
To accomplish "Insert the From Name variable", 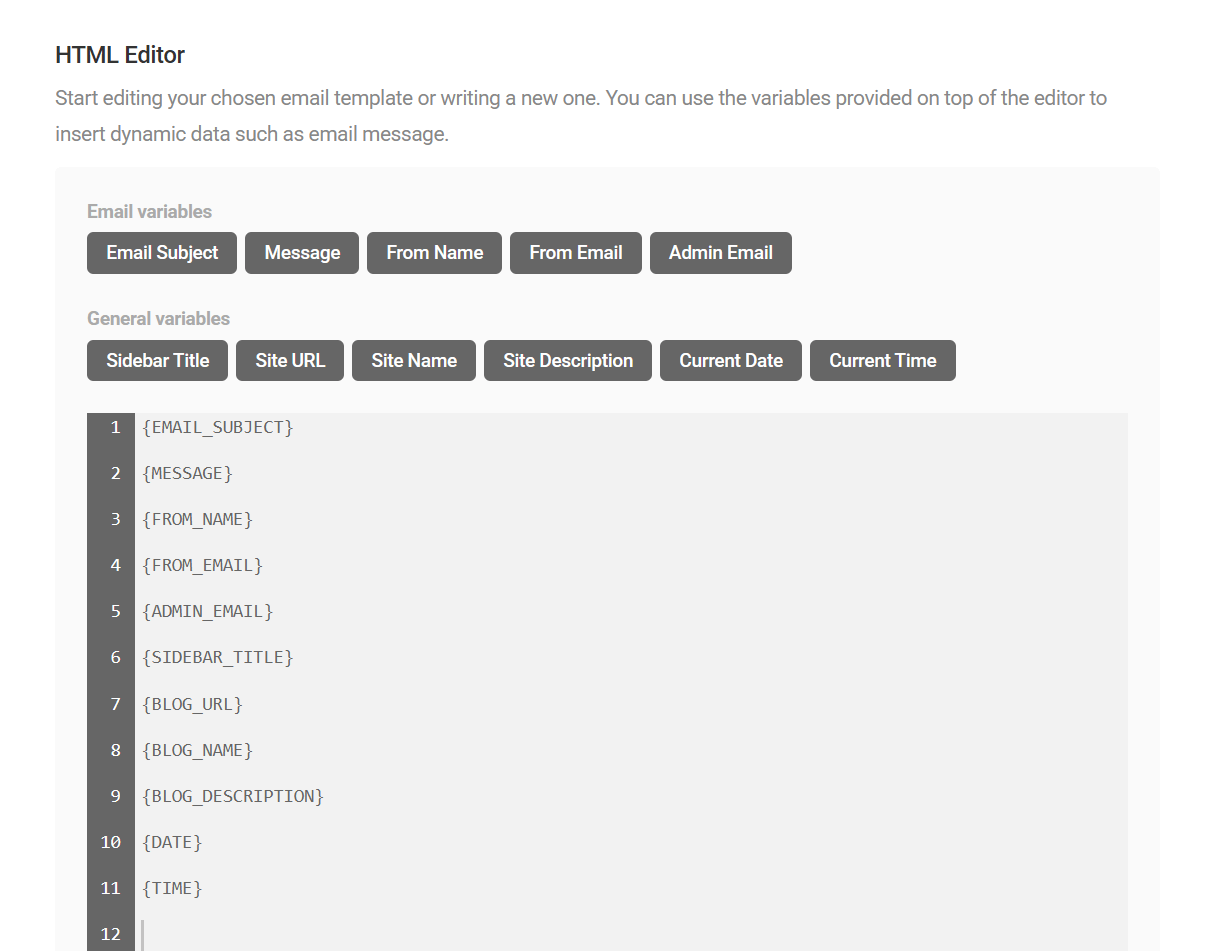I will pyautogui.click(x=434, y=253).
